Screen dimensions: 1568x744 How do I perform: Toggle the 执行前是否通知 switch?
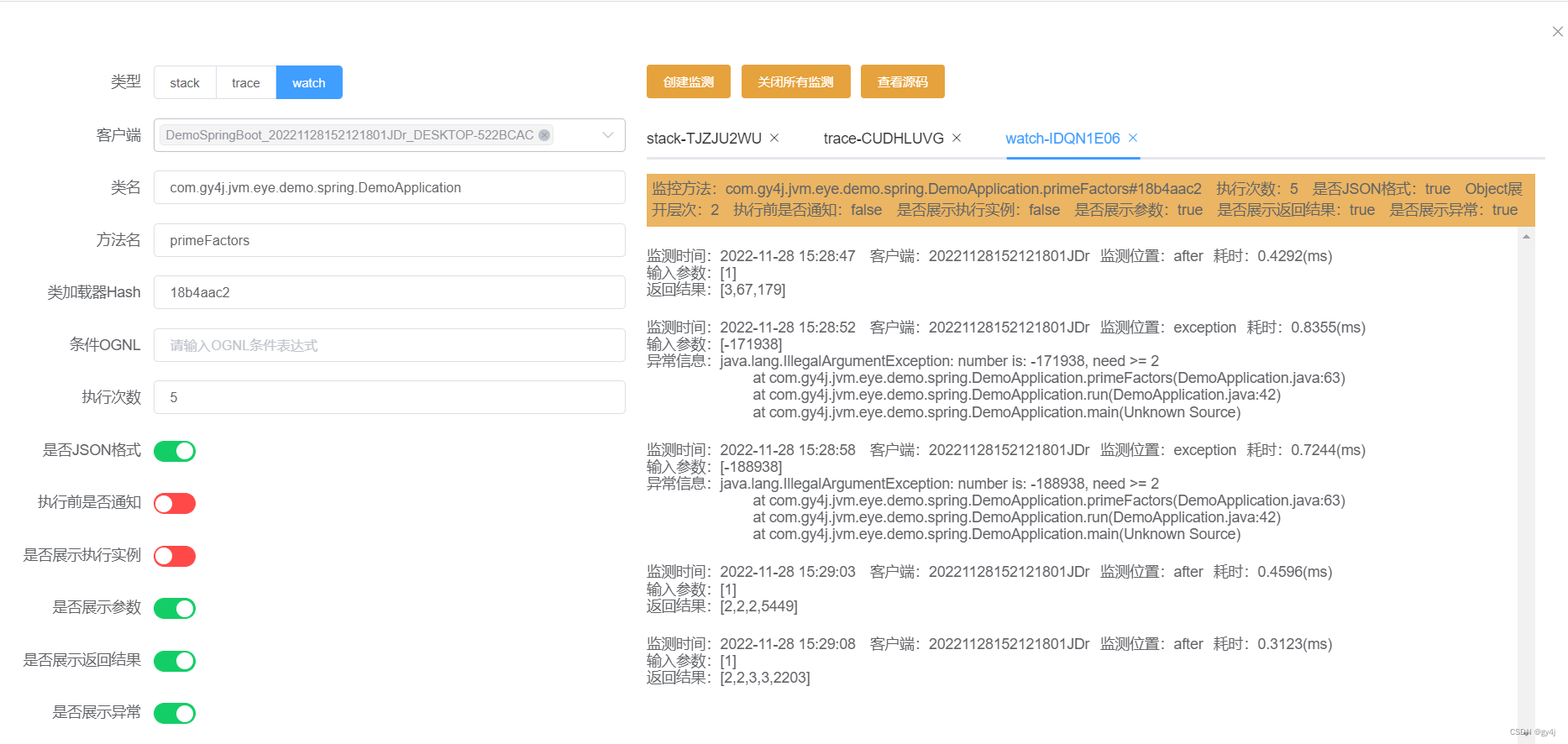(175, 503)
